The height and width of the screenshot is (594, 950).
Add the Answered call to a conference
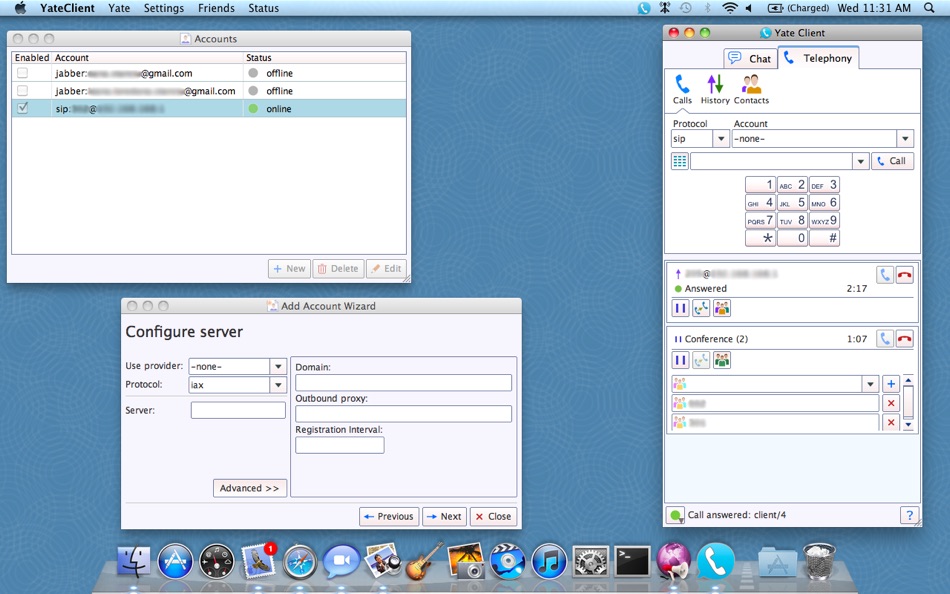[x=722, y=309]
